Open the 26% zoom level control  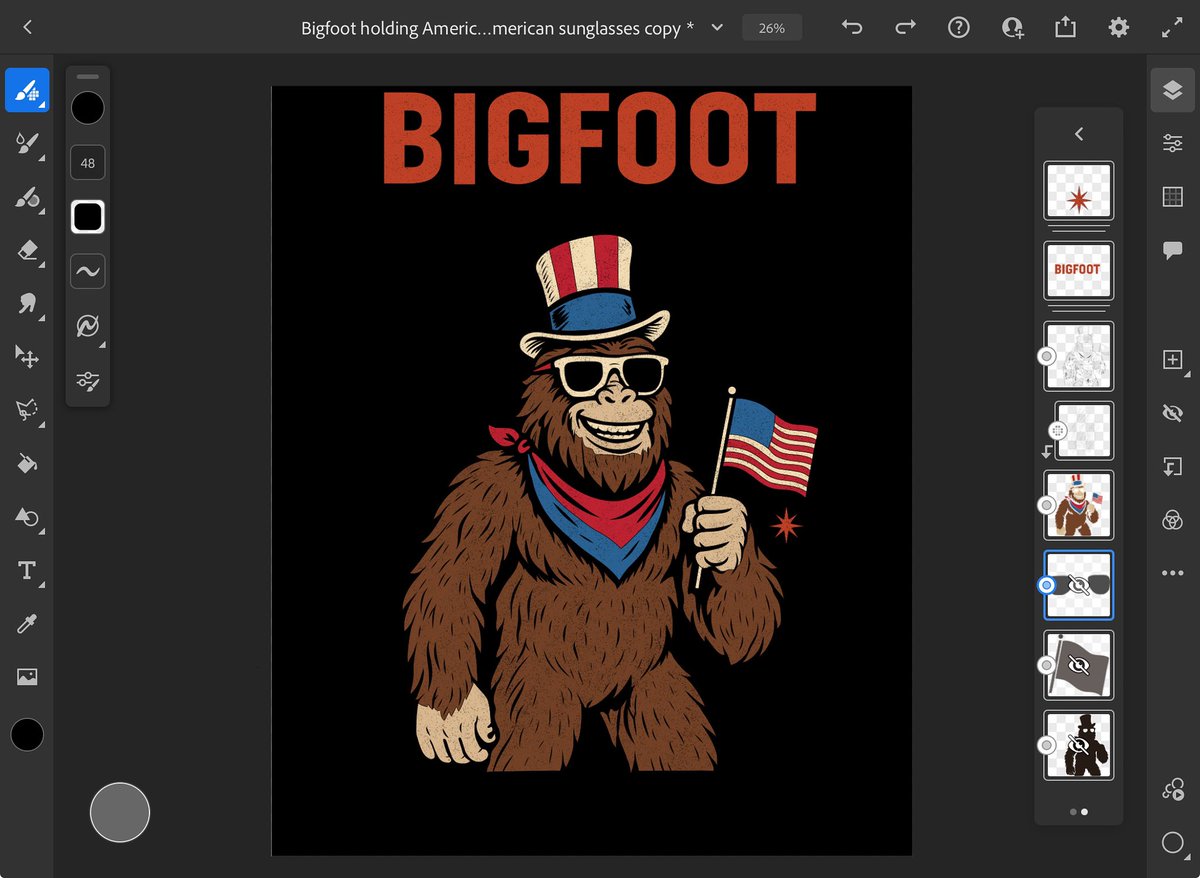771,28
